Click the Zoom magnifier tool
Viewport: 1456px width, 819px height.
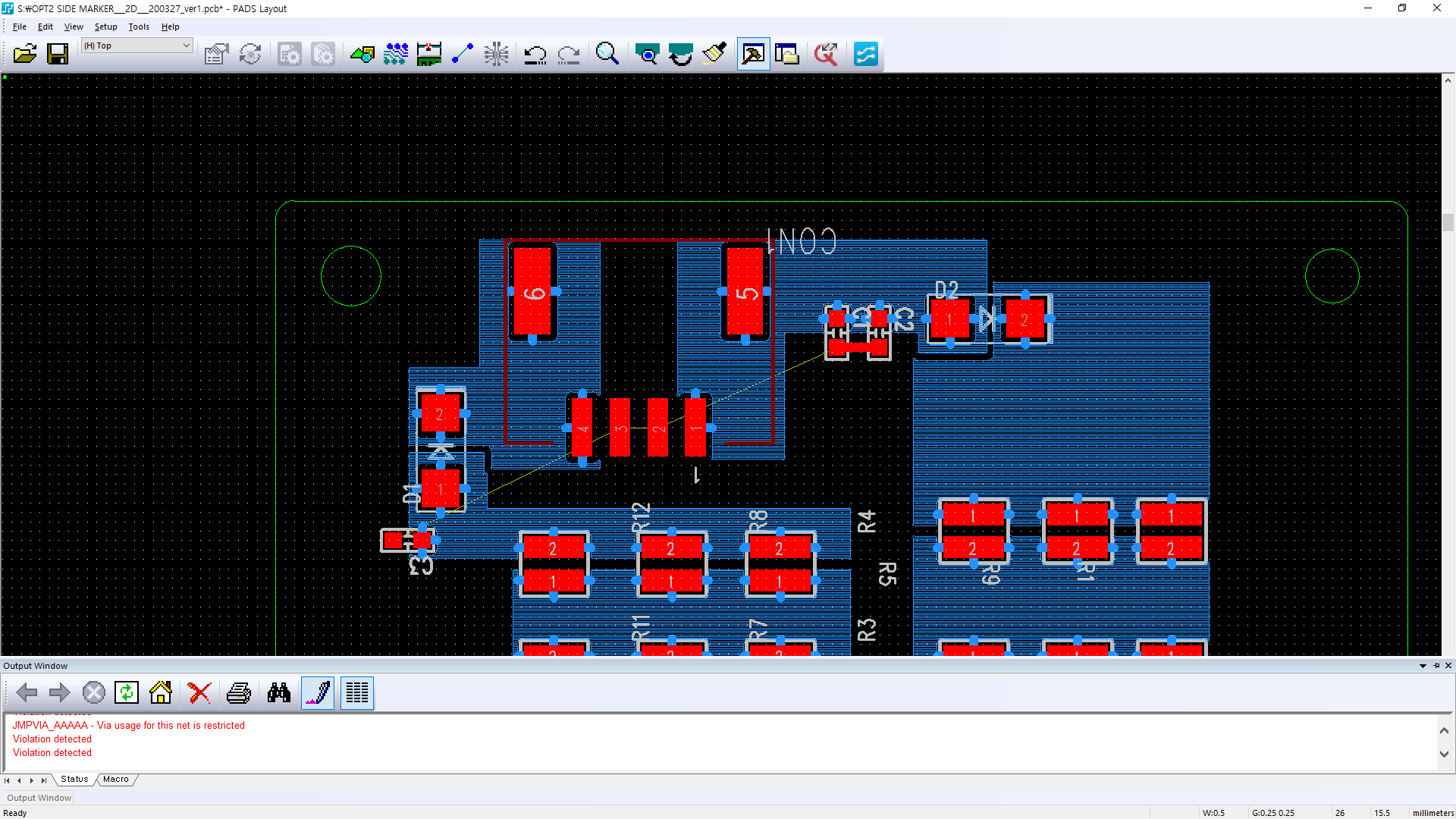click(607, 54)
